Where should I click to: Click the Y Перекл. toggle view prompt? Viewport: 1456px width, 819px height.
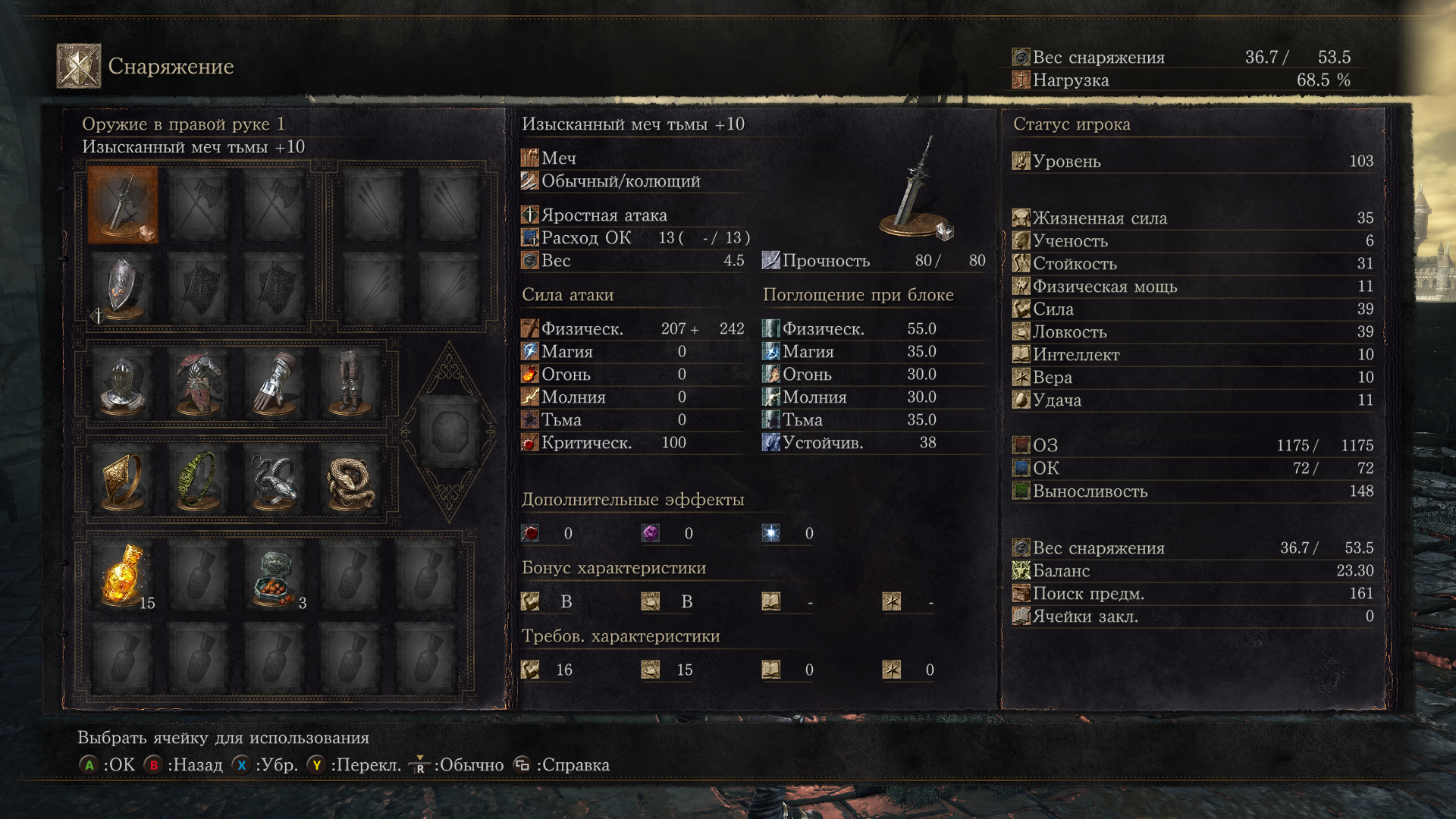(354, 765)
